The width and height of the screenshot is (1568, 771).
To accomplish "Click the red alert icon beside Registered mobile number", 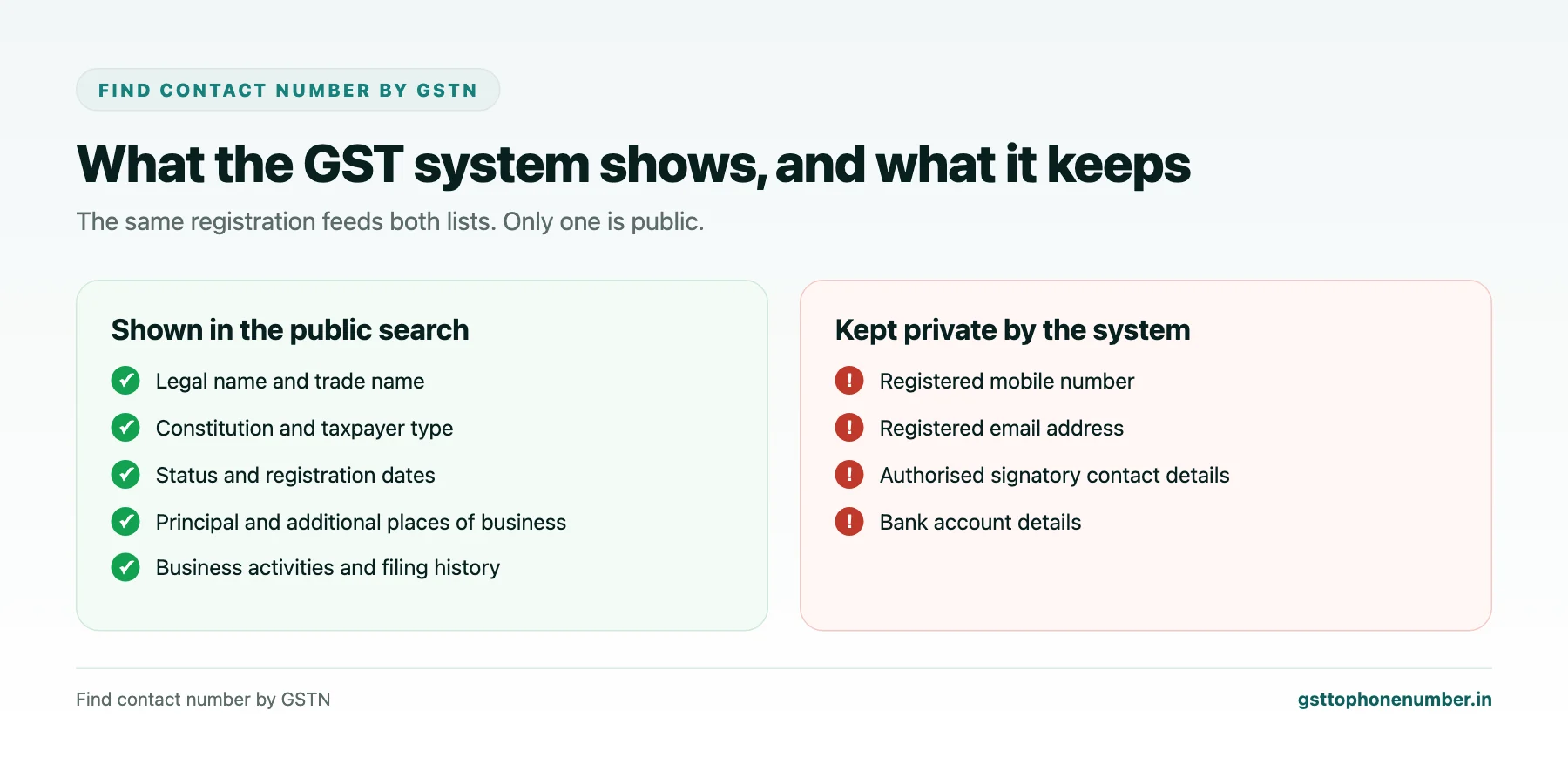I will click(849, 381).
